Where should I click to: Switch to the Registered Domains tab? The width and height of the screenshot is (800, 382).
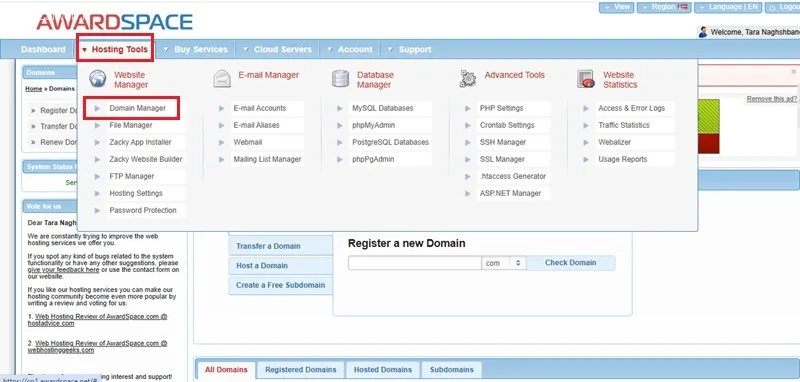click(x=301, y=370)
